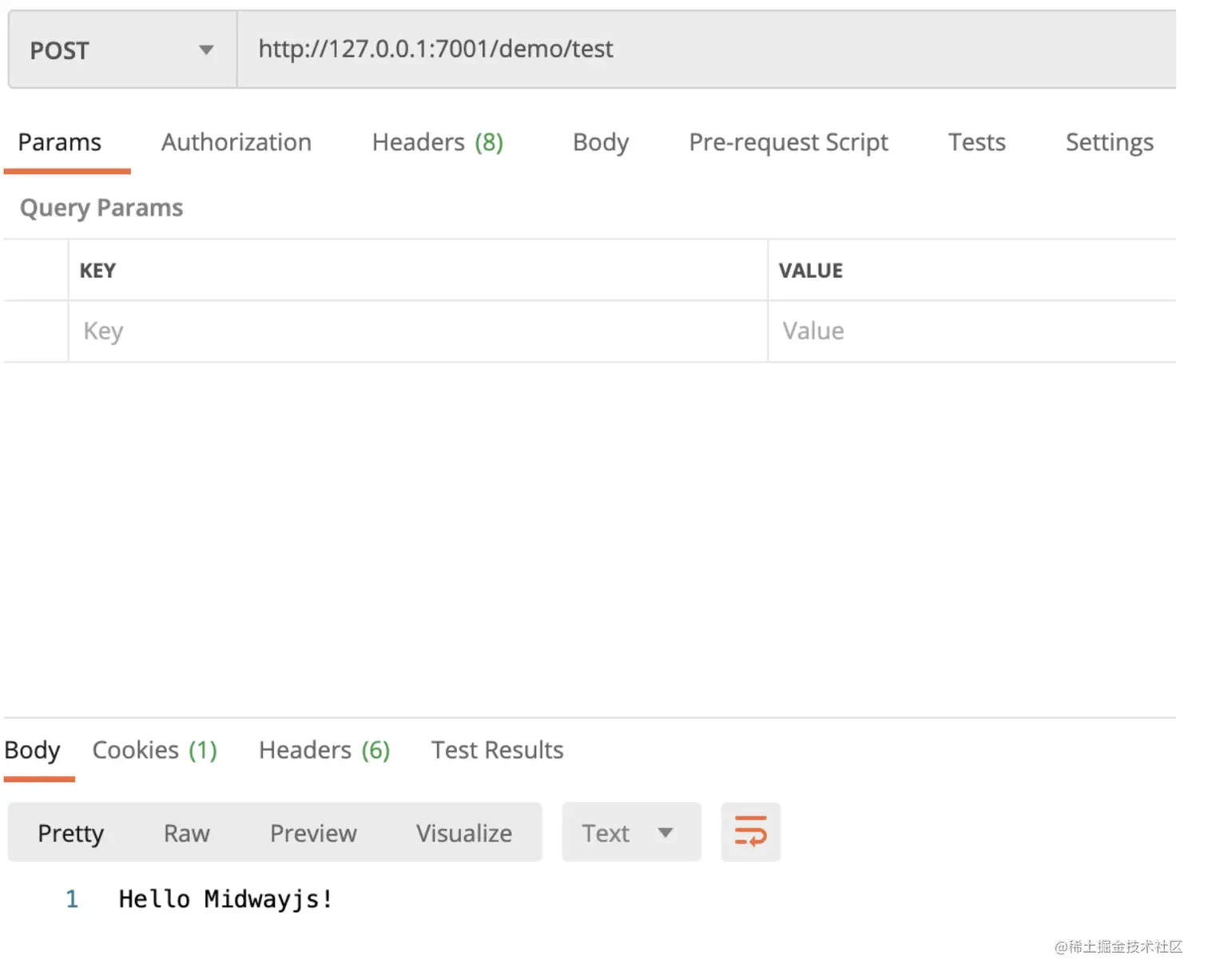The height and width of the screenshot is (980, 1208).
Task: Open the Text format dropdown
Action: point(631,833)
